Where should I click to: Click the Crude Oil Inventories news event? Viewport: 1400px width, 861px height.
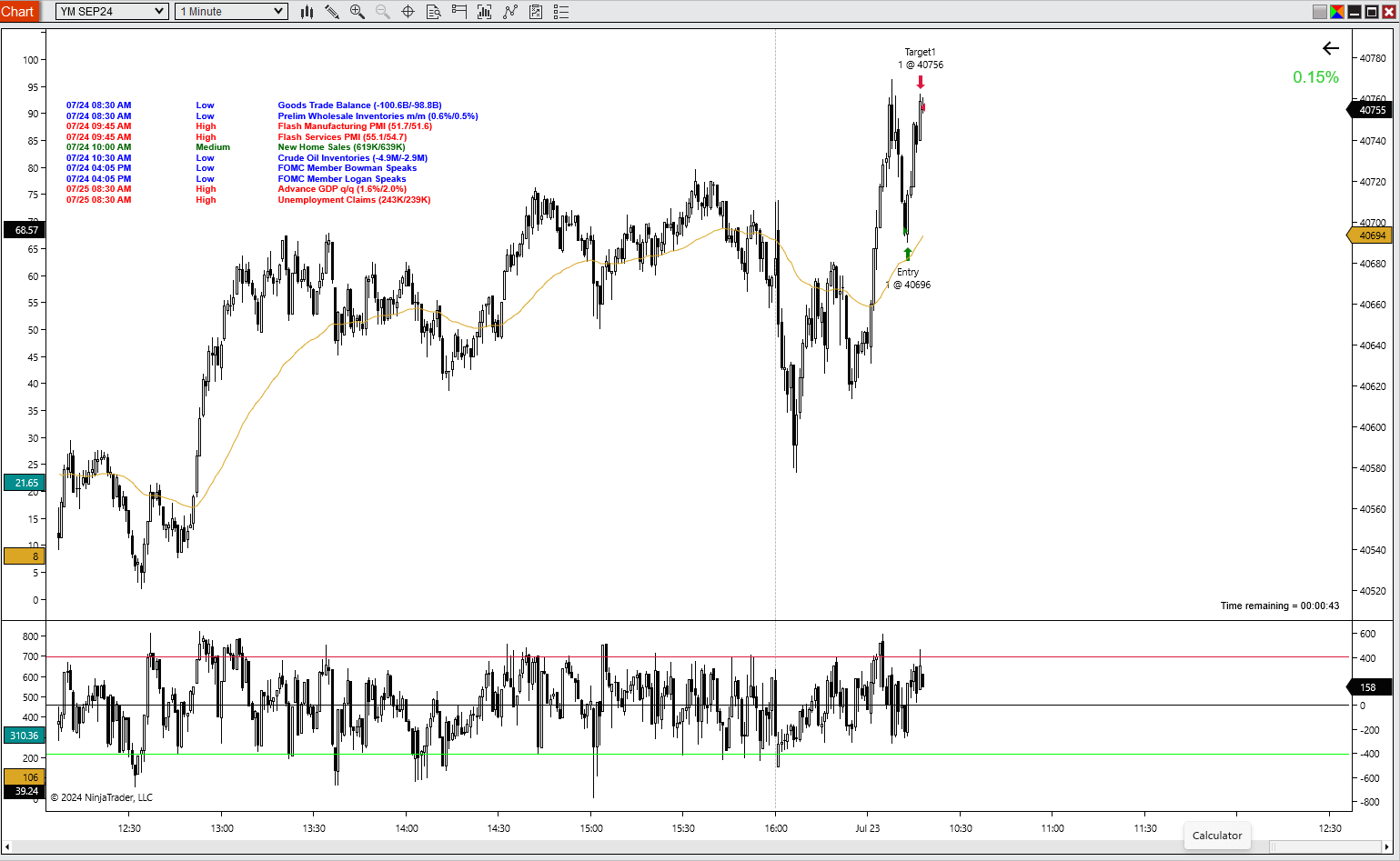[x=352, y=158]
